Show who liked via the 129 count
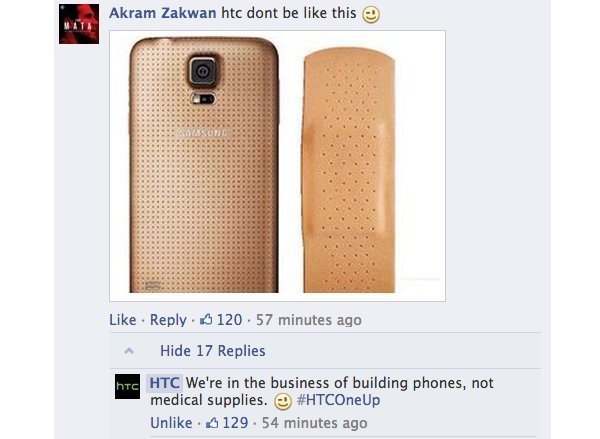 (235, 423)
